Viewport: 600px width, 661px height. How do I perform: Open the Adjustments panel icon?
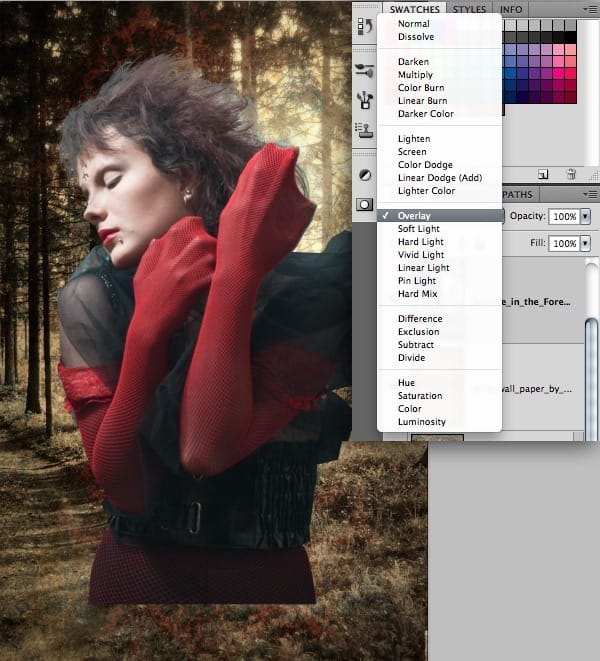point(365,175)
